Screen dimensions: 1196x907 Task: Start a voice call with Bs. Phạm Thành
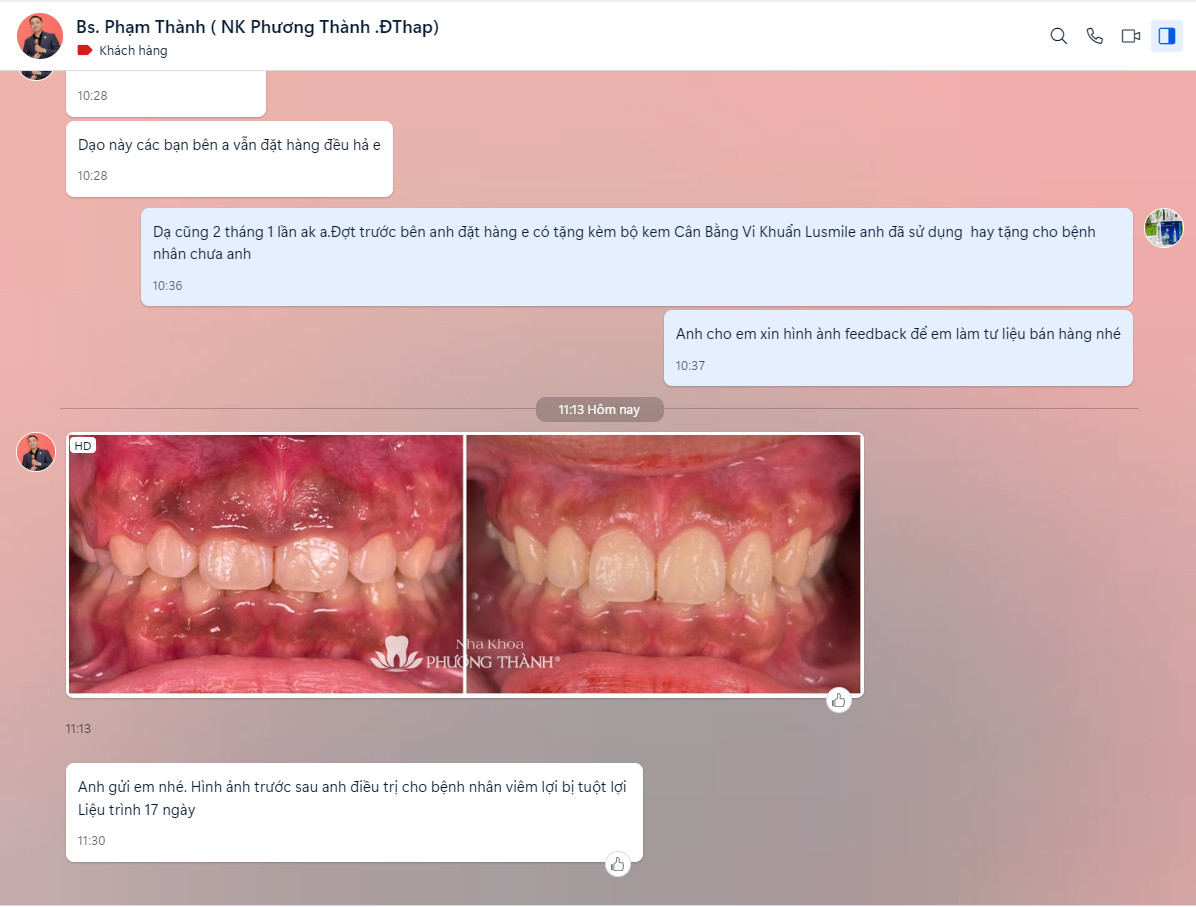pos(1095,36)
